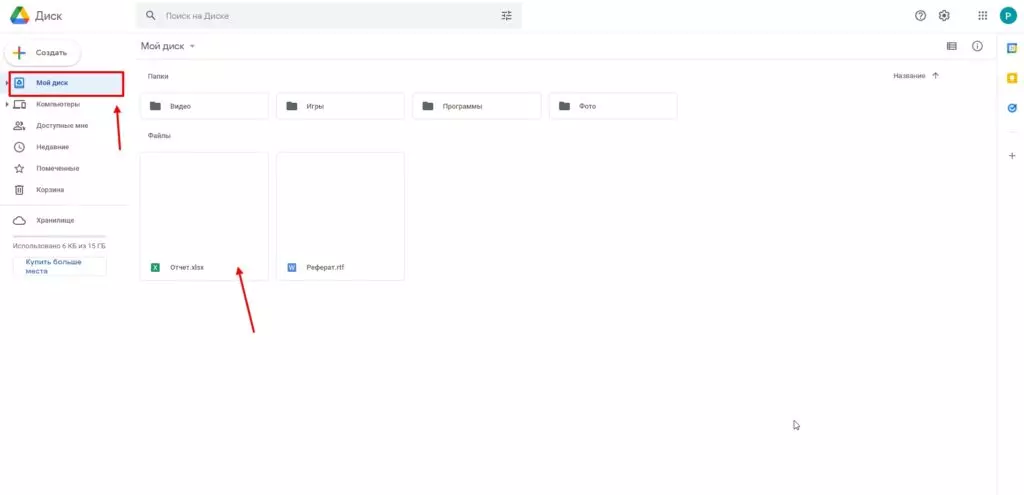Expand the Компьютеры tree arrow

click(x=7, y=104)
